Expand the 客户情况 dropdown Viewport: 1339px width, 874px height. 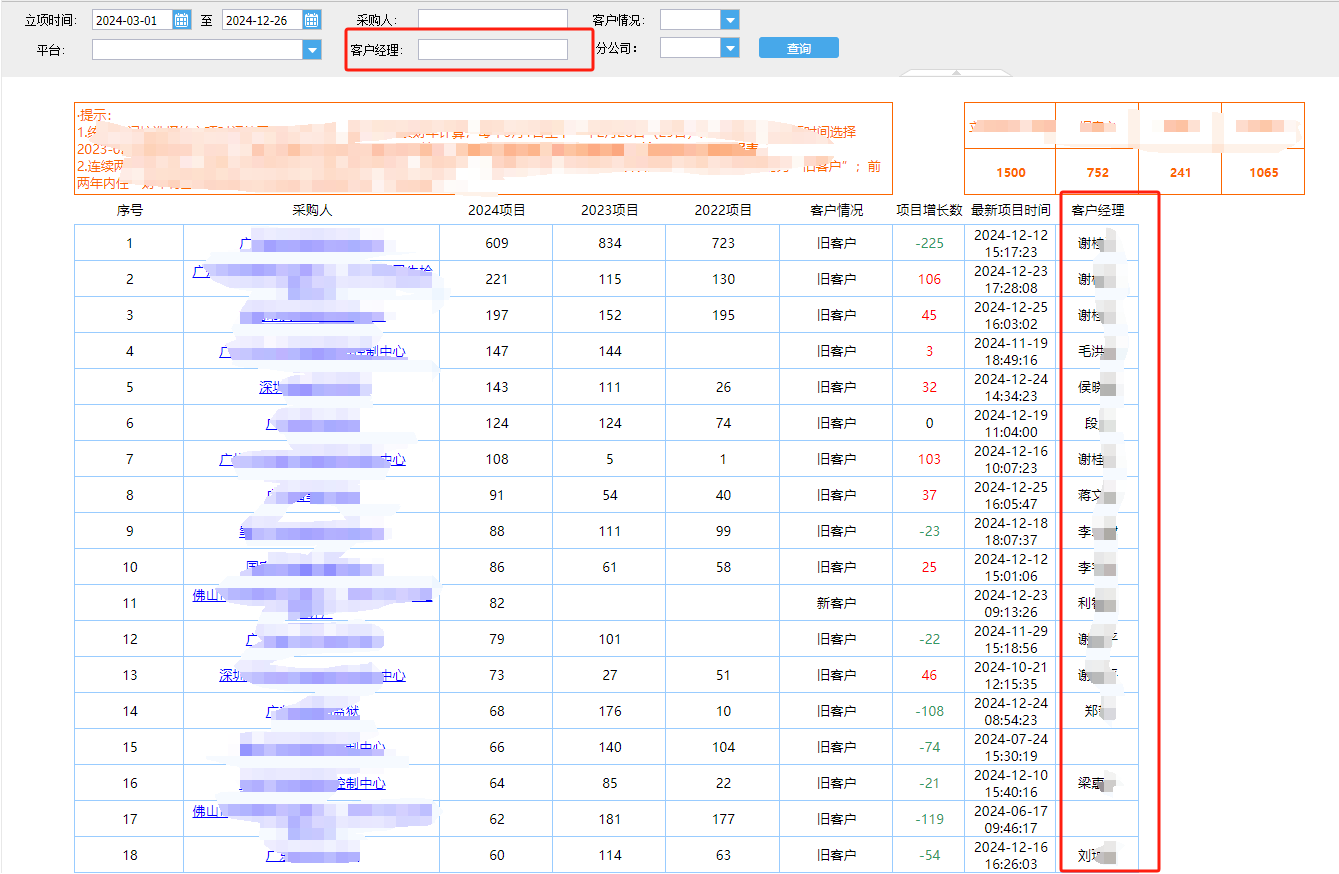point(730,20)
